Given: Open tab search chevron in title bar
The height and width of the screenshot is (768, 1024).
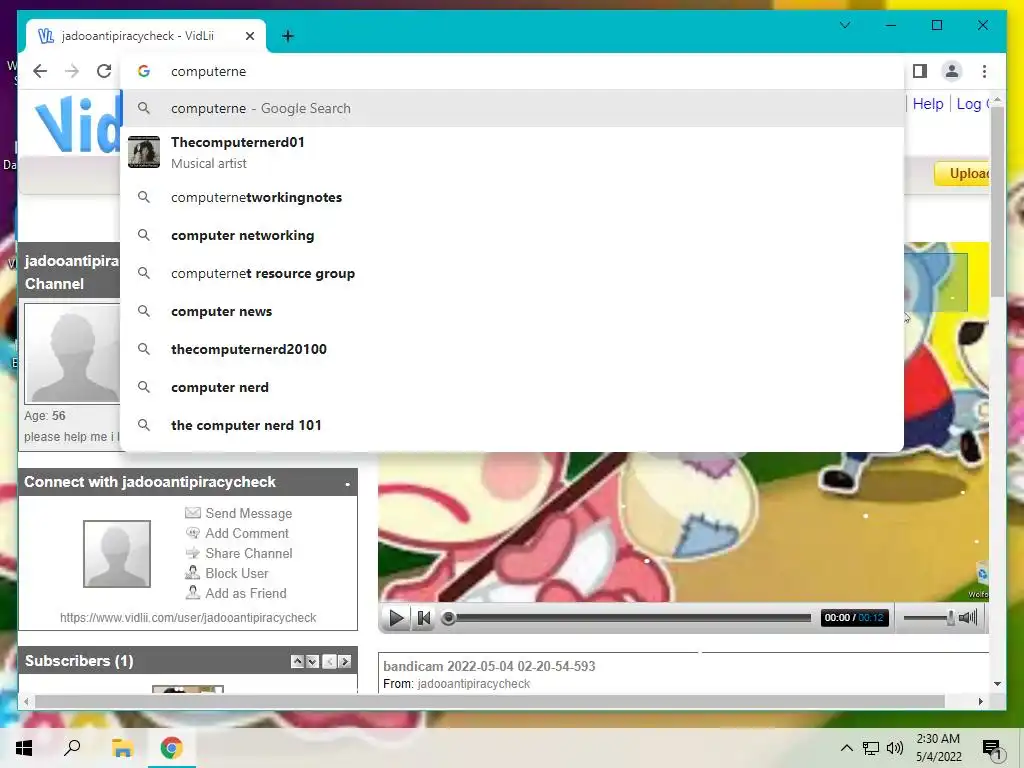Looking at the screenshot, I should pos(844,25).
